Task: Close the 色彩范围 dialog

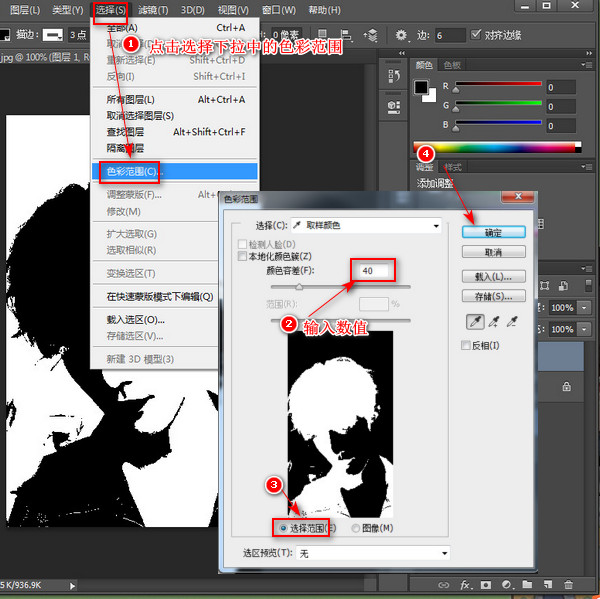Action: tap(518, 196)
